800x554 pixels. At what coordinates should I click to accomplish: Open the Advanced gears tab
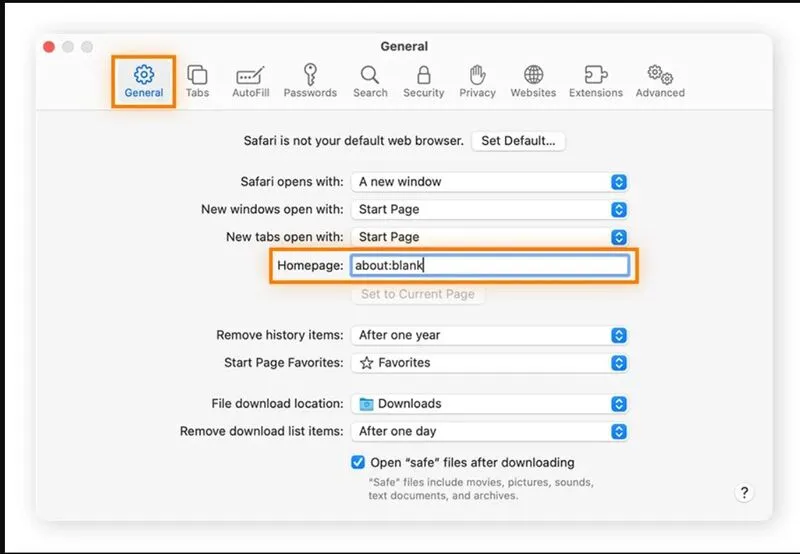[660, 82]
